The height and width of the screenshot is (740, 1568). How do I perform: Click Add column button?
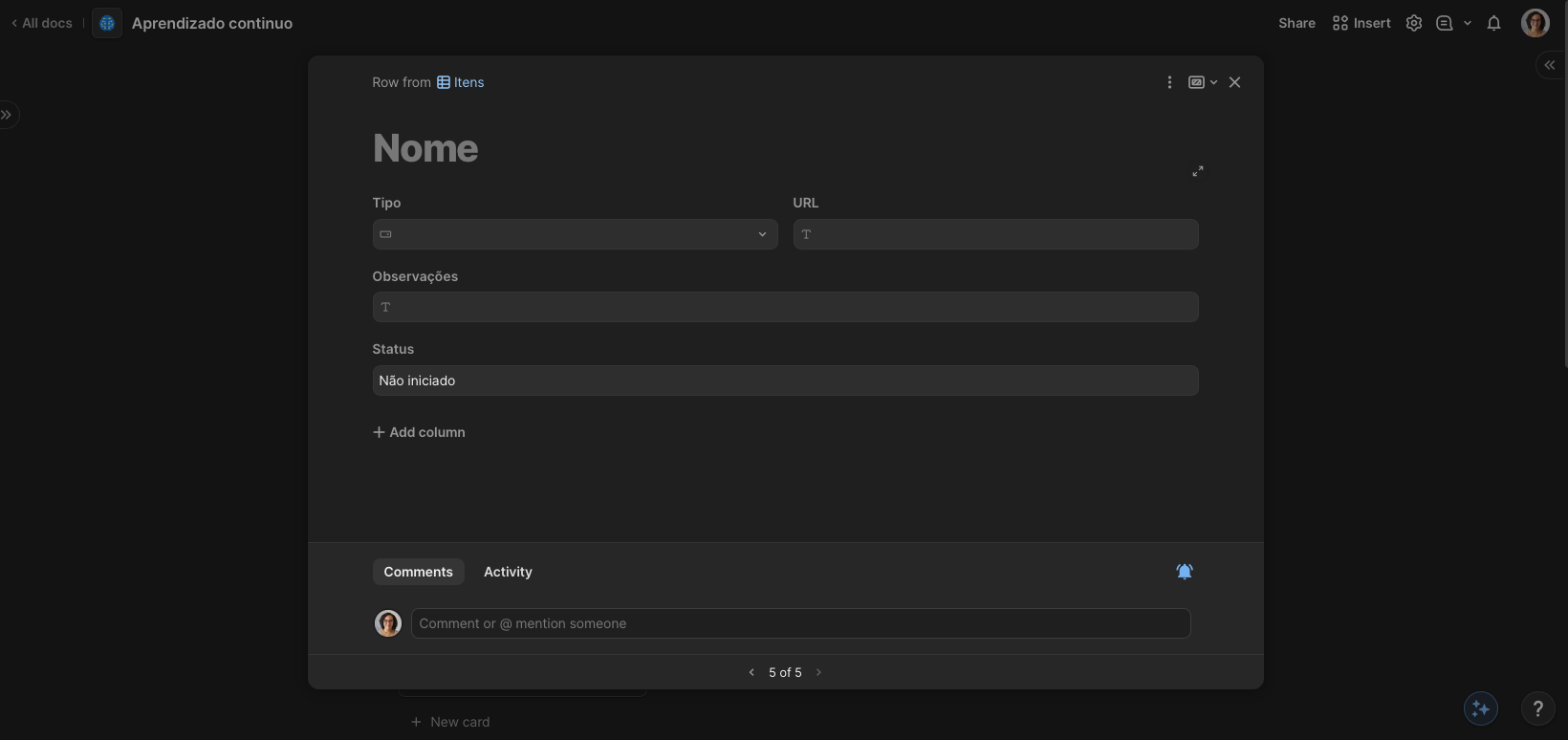[x=419, y=432]
